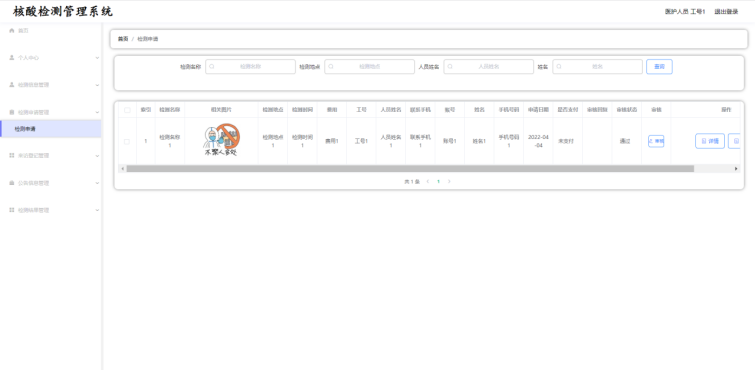The image size is (755, 371).
Task: Focus the 检测名称 search input
Action: [250, 67]
